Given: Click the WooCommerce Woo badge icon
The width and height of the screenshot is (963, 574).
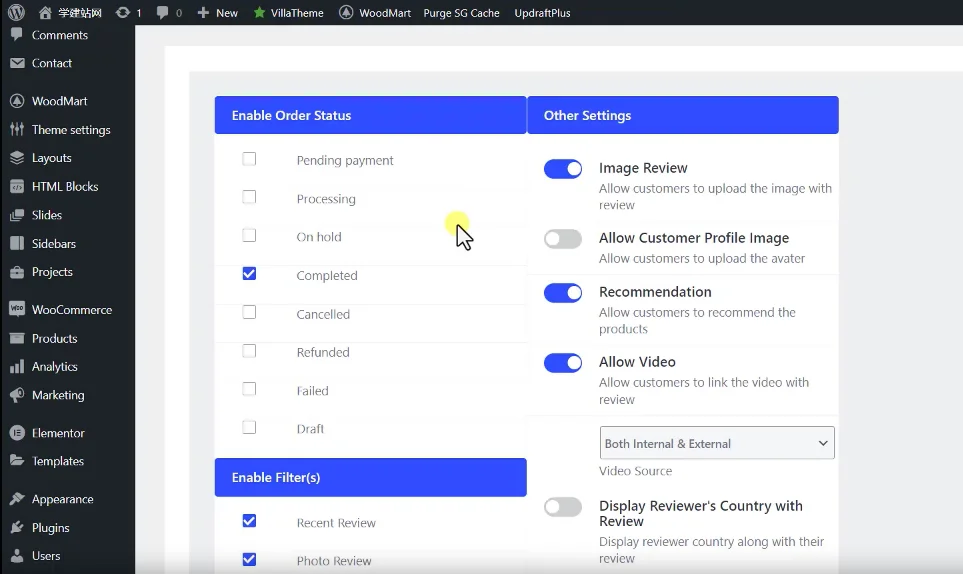Looking at the screenshot, I should (x=17, y=309).
